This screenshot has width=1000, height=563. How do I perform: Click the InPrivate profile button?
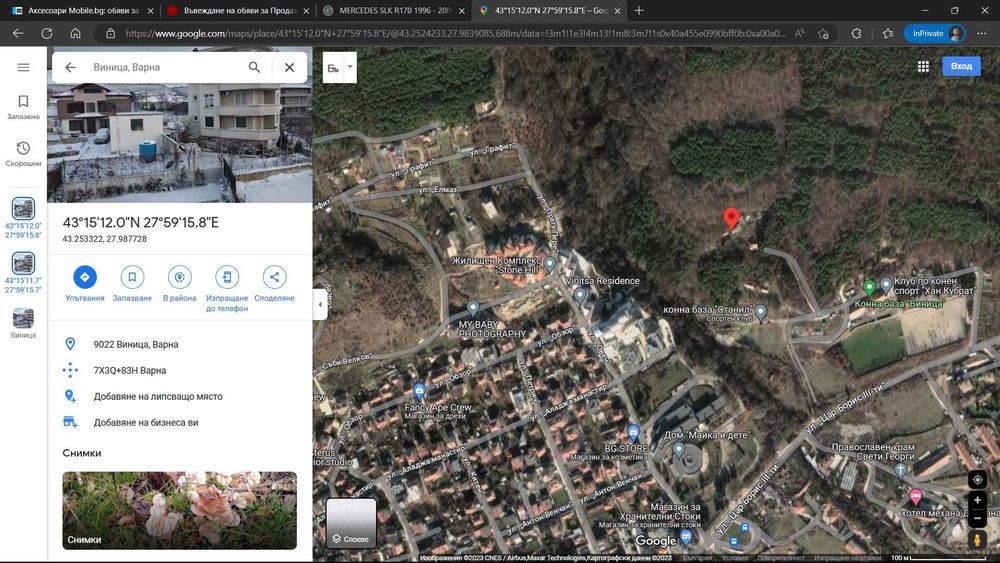point(934,33)
